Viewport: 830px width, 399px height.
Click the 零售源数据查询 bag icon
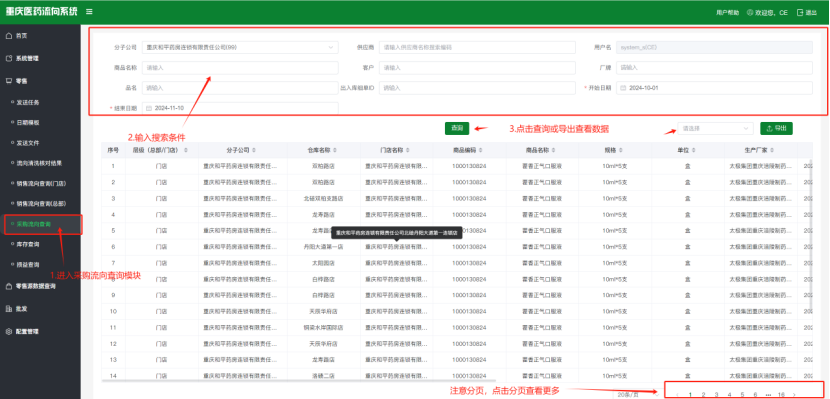(x=8, y=286)
